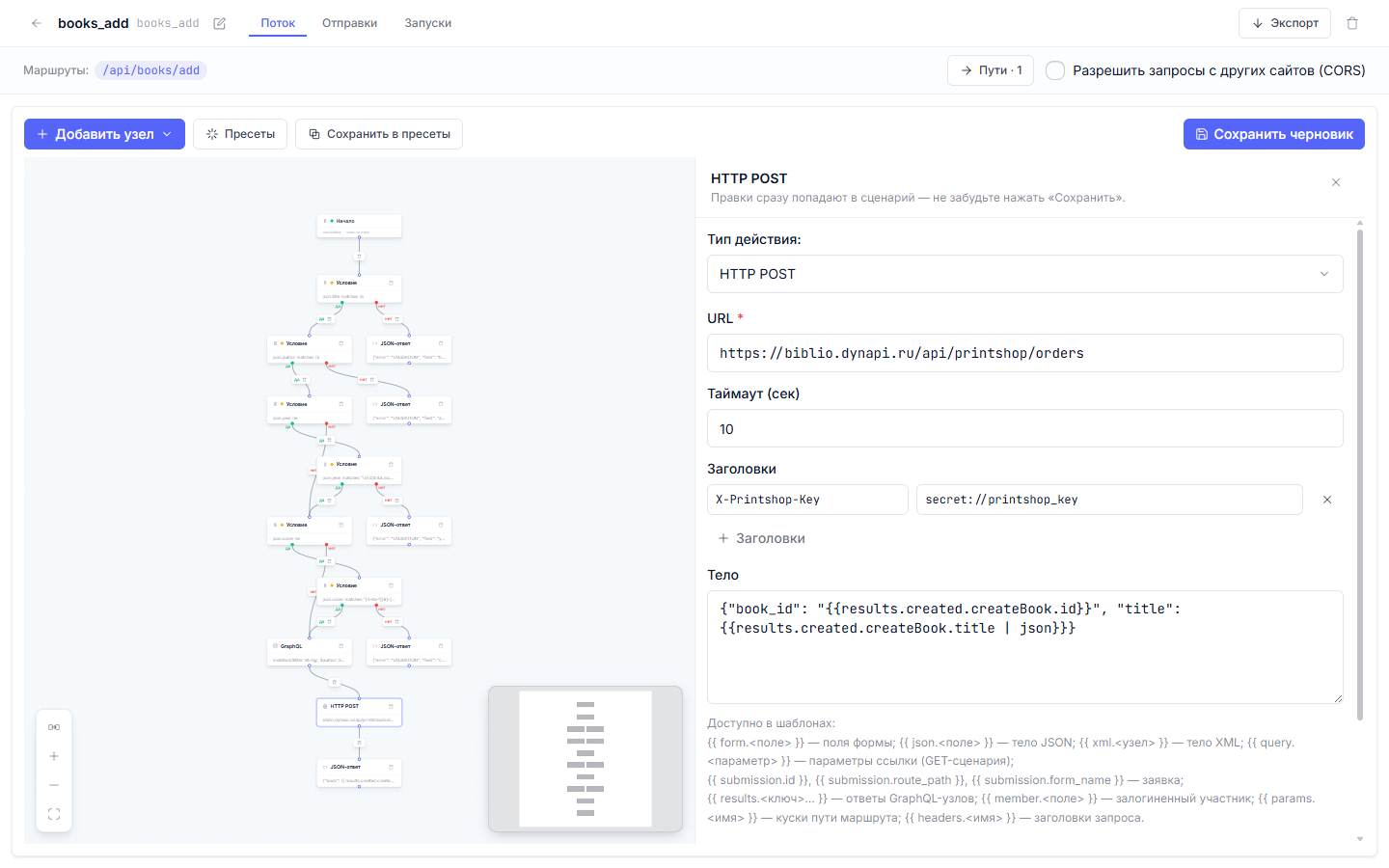Screen dimensions: 1389x868
Task: Edit the secret://printshop_key header value
Action: (x=1109, y=500)
